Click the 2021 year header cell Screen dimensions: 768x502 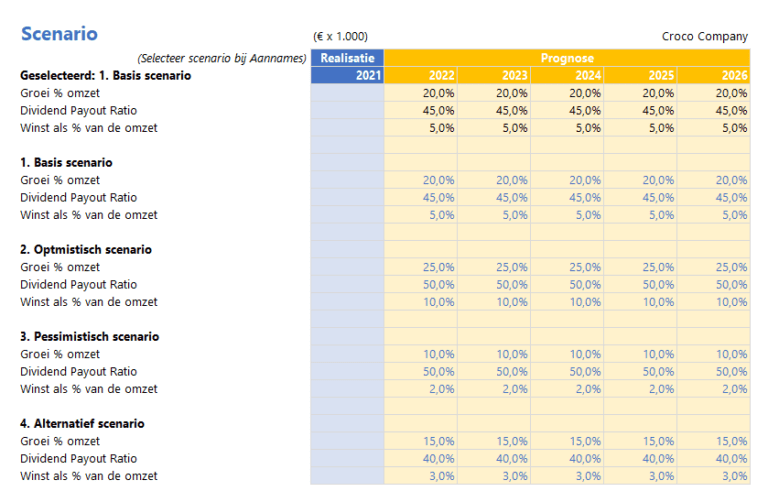coord(347,75)
